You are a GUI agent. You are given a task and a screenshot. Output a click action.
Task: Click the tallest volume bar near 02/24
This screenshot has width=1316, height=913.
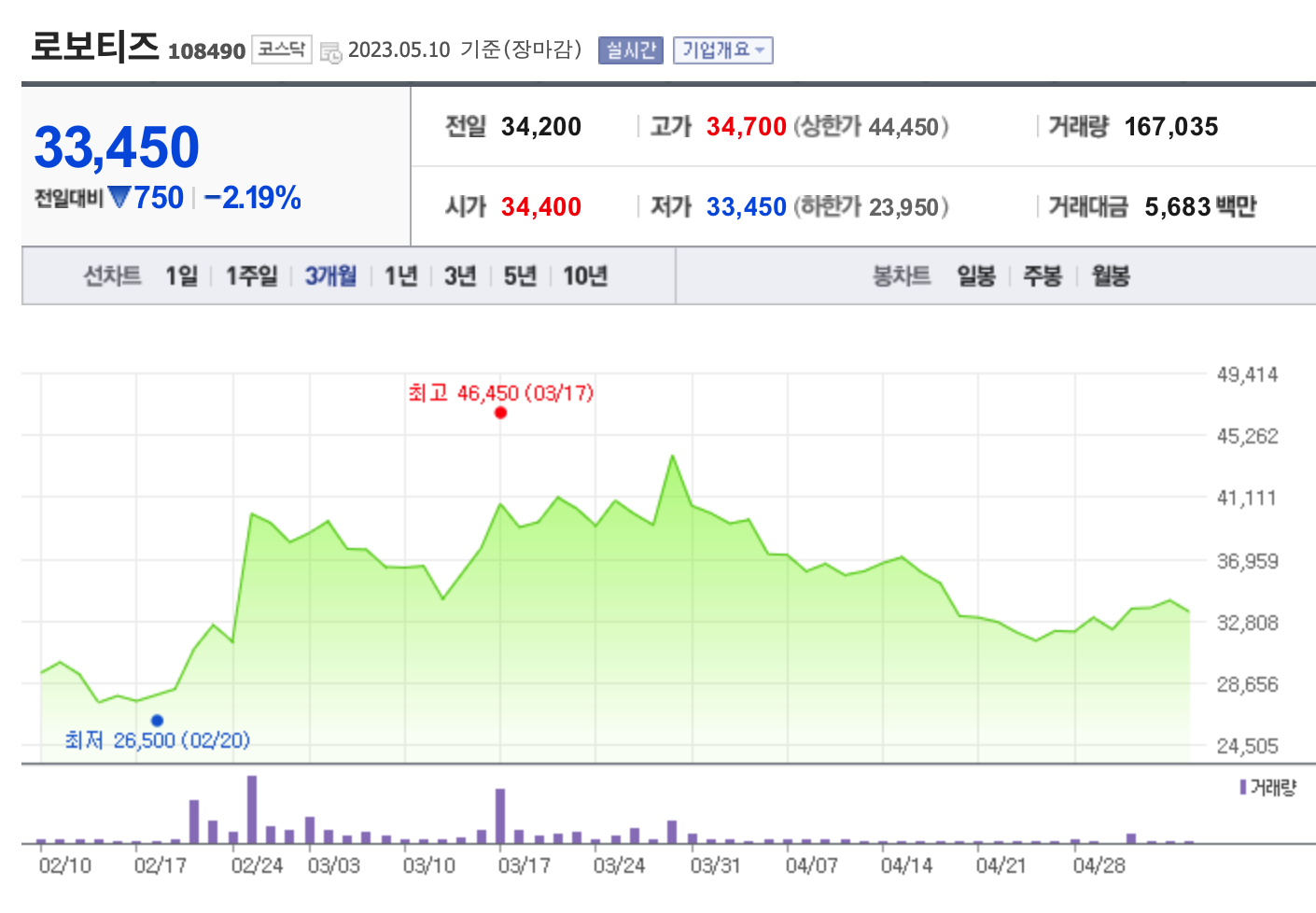252,809
